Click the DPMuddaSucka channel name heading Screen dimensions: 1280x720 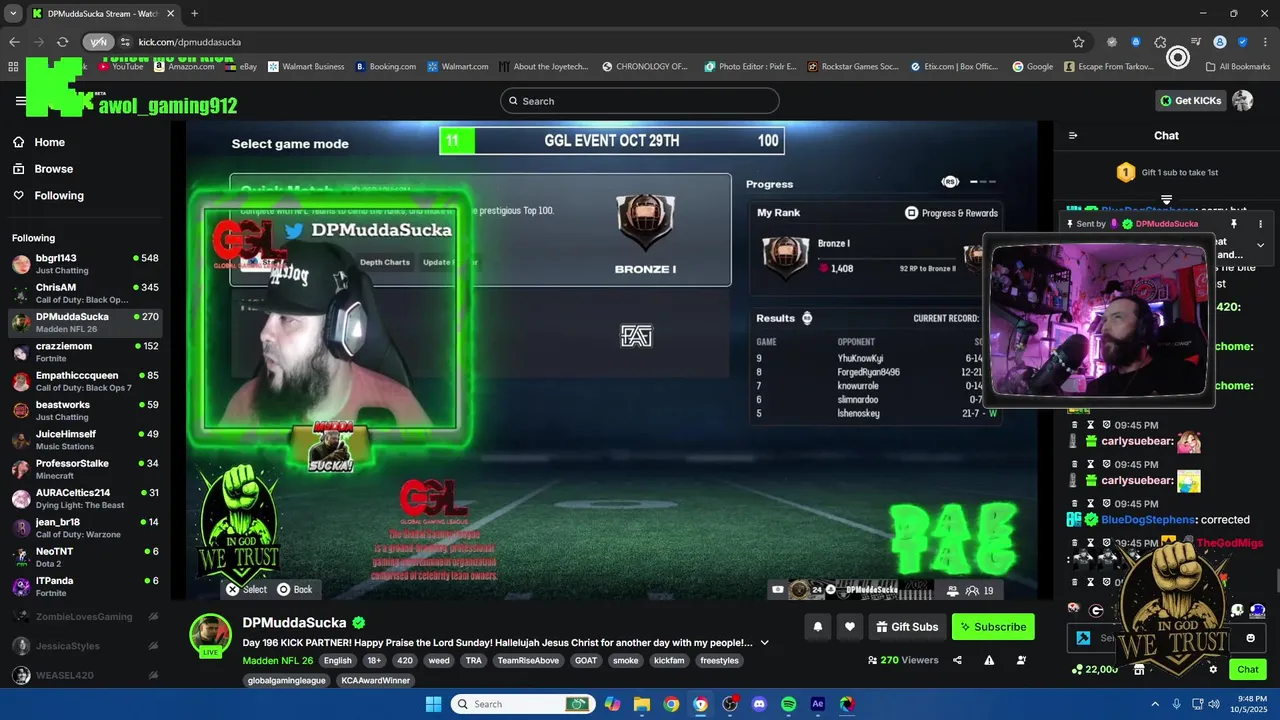(x=294, y=623)
